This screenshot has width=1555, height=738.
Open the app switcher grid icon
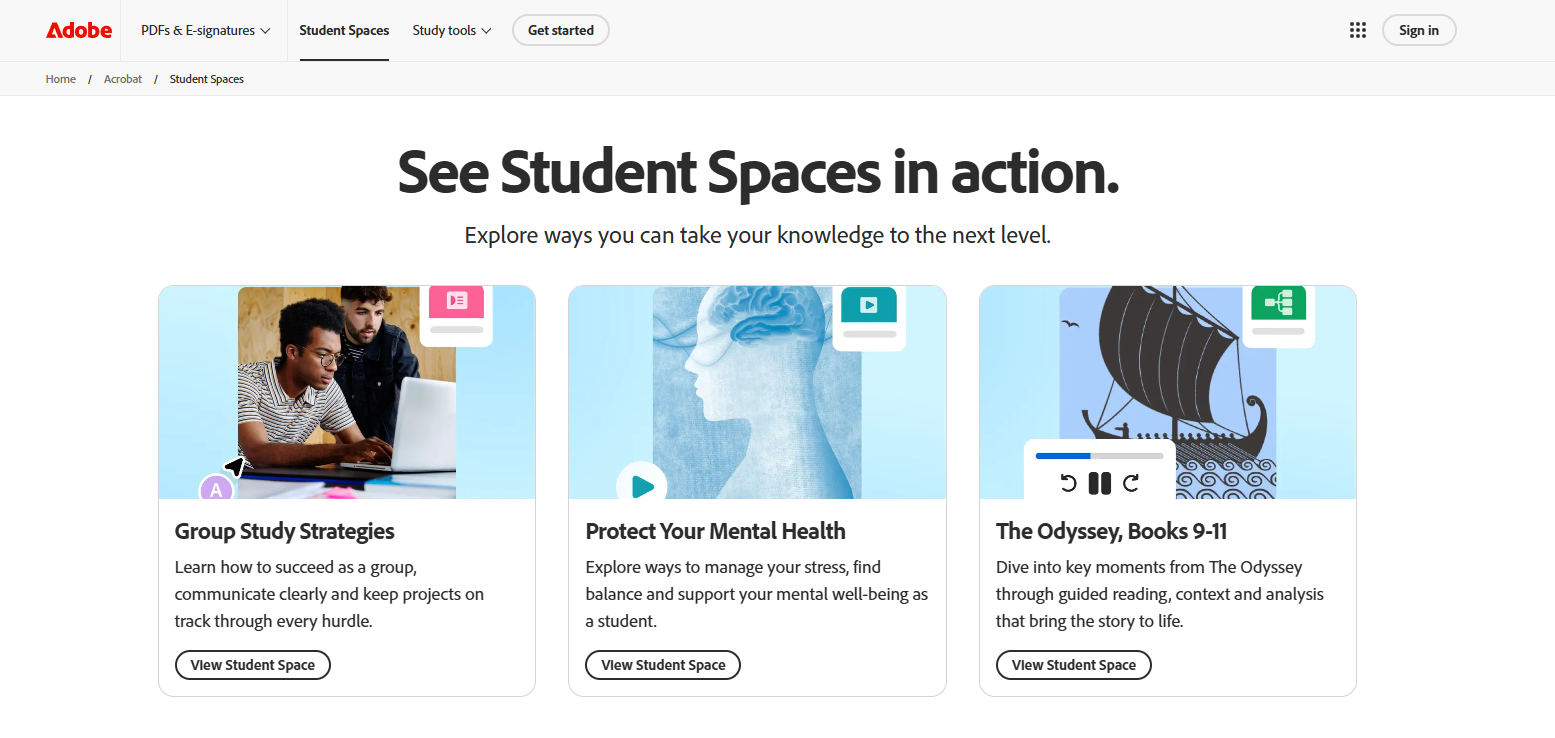coord(1357,30)
